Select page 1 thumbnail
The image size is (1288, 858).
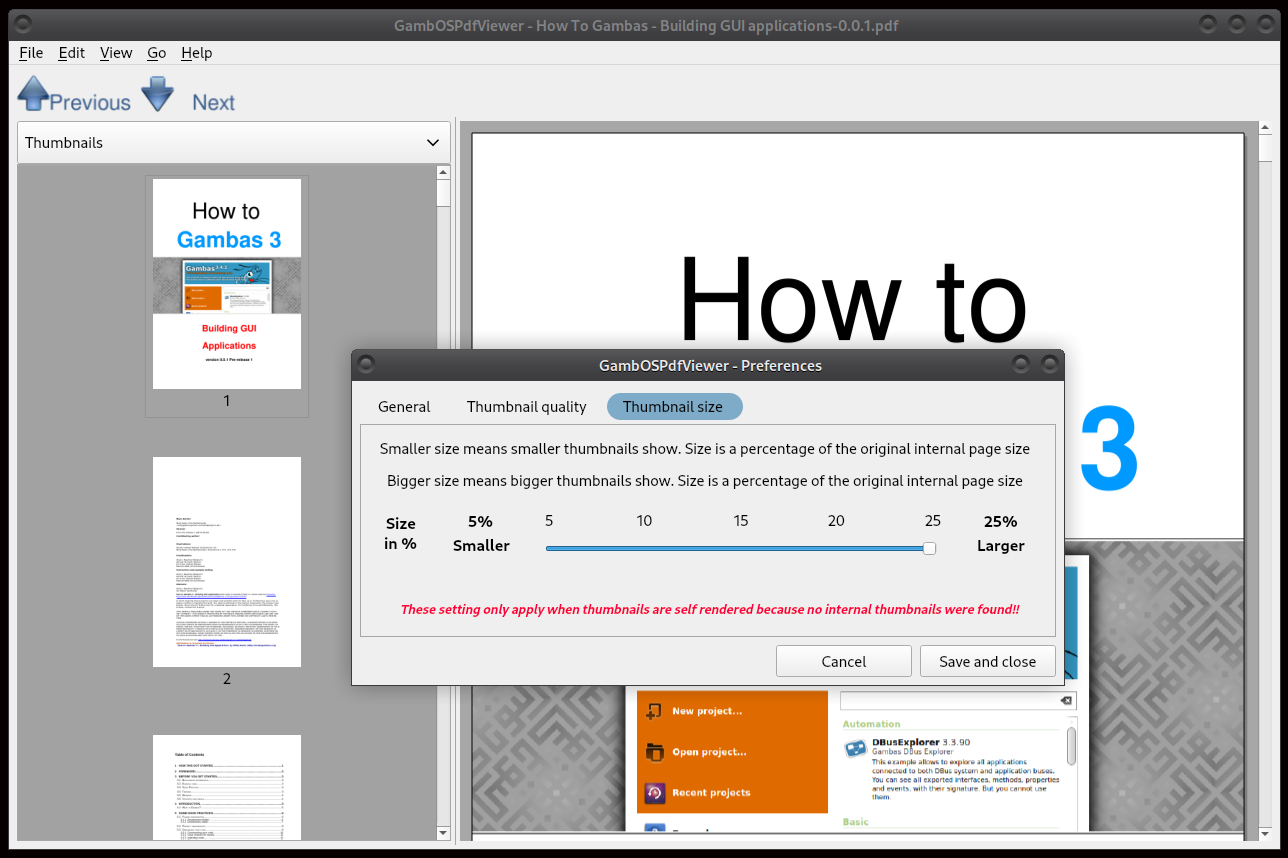[x=227, y=284]
